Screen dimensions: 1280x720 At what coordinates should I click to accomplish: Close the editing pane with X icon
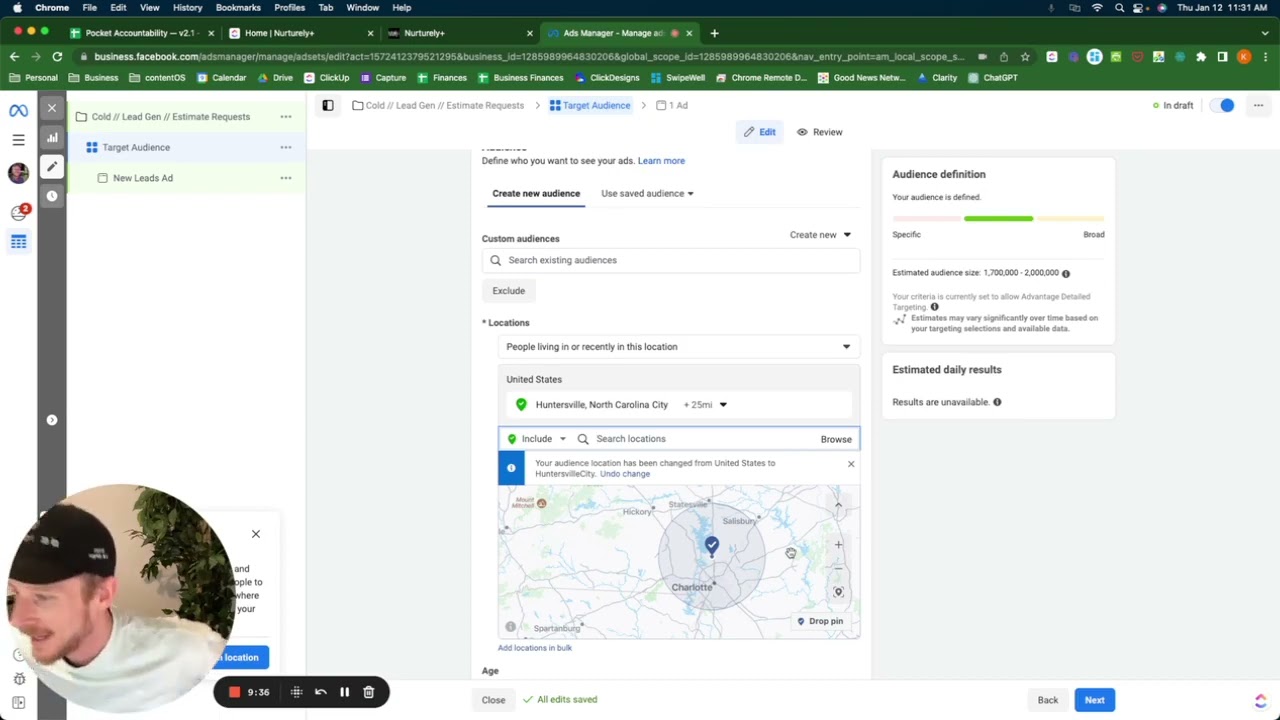(52, 107)
